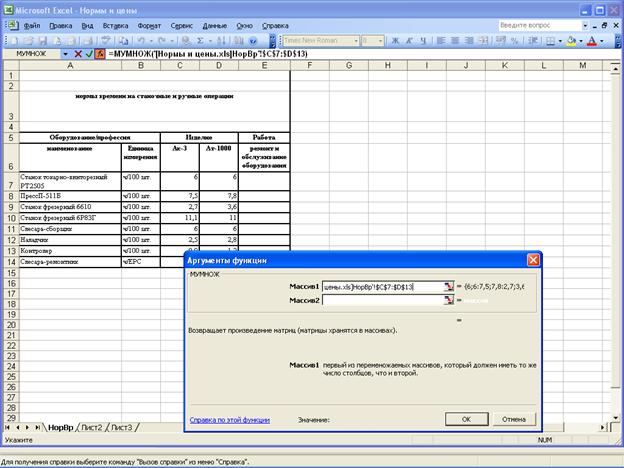This screenshot has width=624, height=468.
Task: Click OK in function arguments dialog
Action: click(466, 419)
